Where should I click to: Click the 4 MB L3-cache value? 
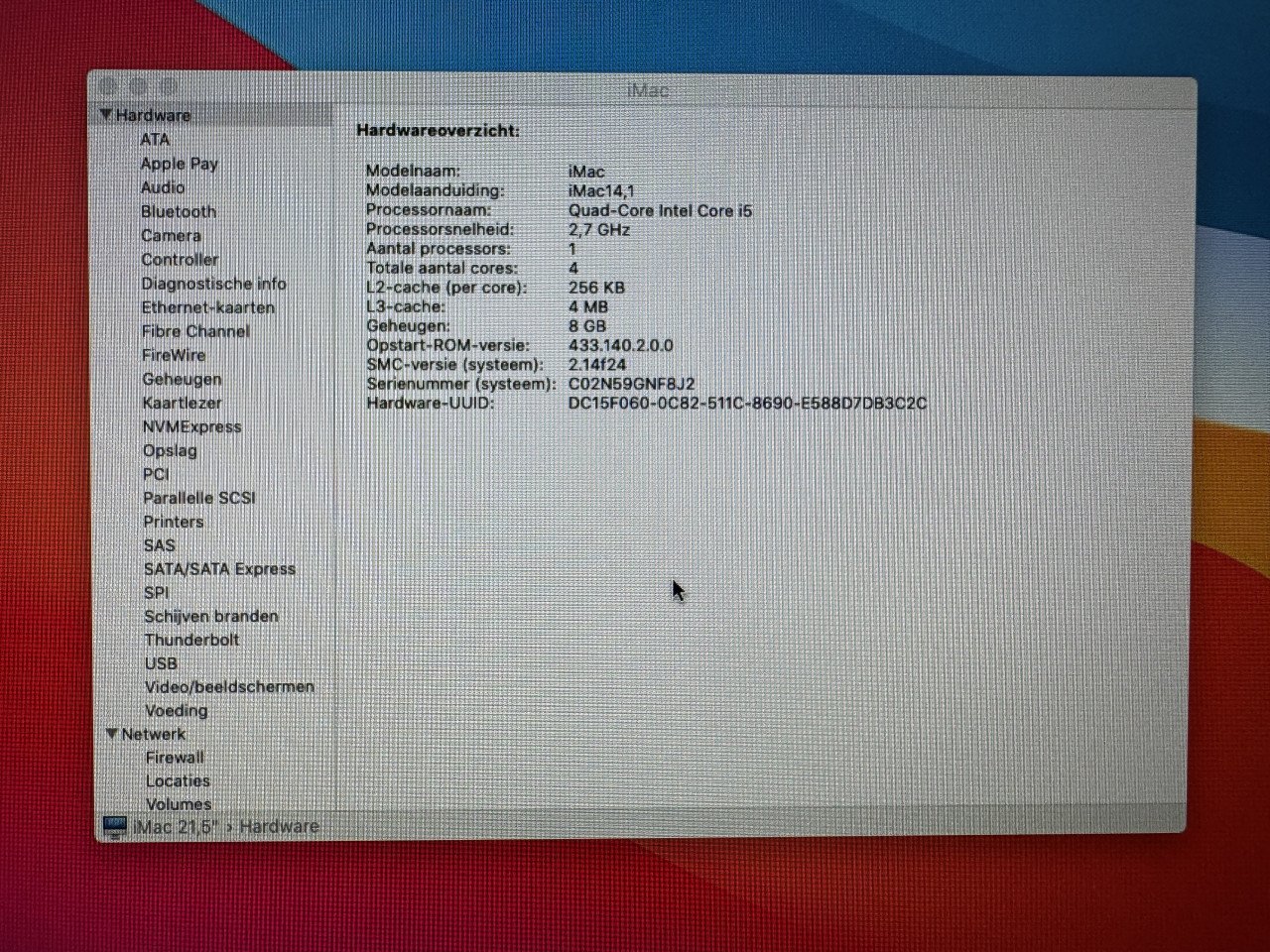588,306
